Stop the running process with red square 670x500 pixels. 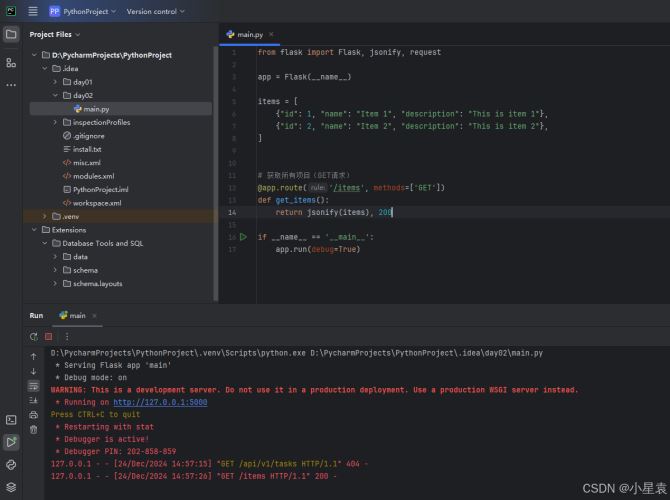[x=48, y=337]
